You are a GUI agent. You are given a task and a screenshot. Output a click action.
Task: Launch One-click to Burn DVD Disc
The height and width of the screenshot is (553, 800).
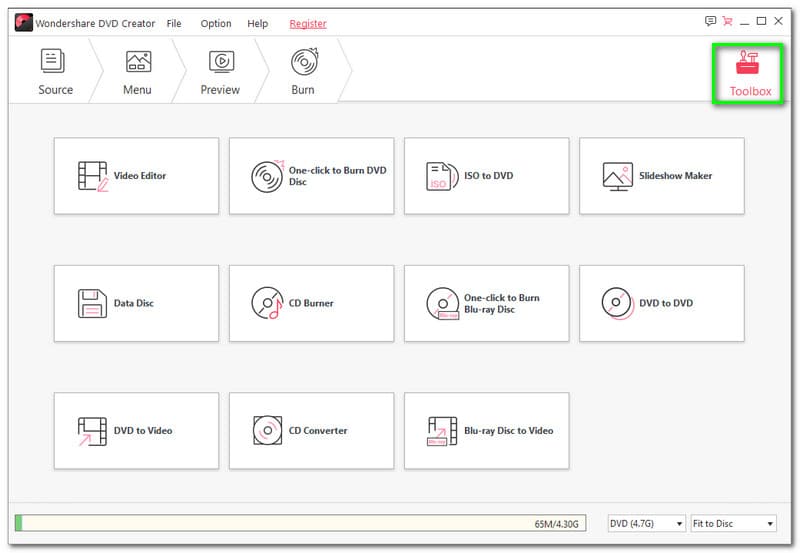311,176
